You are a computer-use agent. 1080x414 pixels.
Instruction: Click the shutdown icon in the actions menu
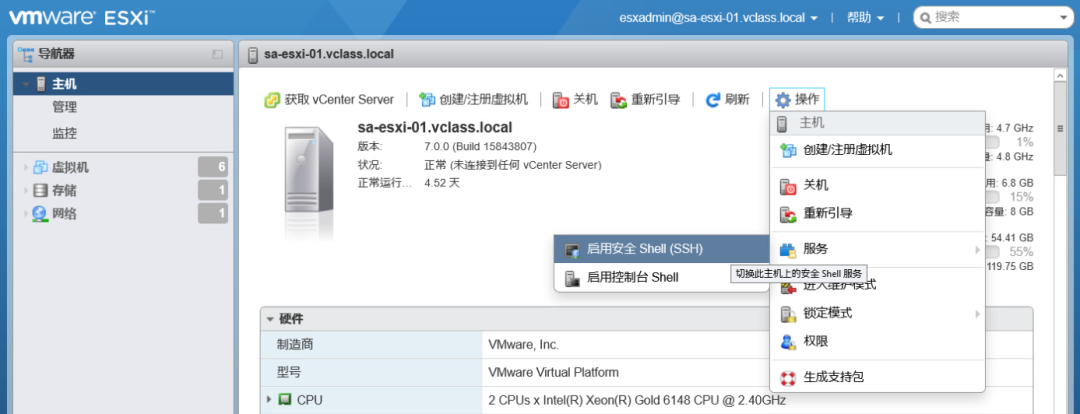coord(787,186)
